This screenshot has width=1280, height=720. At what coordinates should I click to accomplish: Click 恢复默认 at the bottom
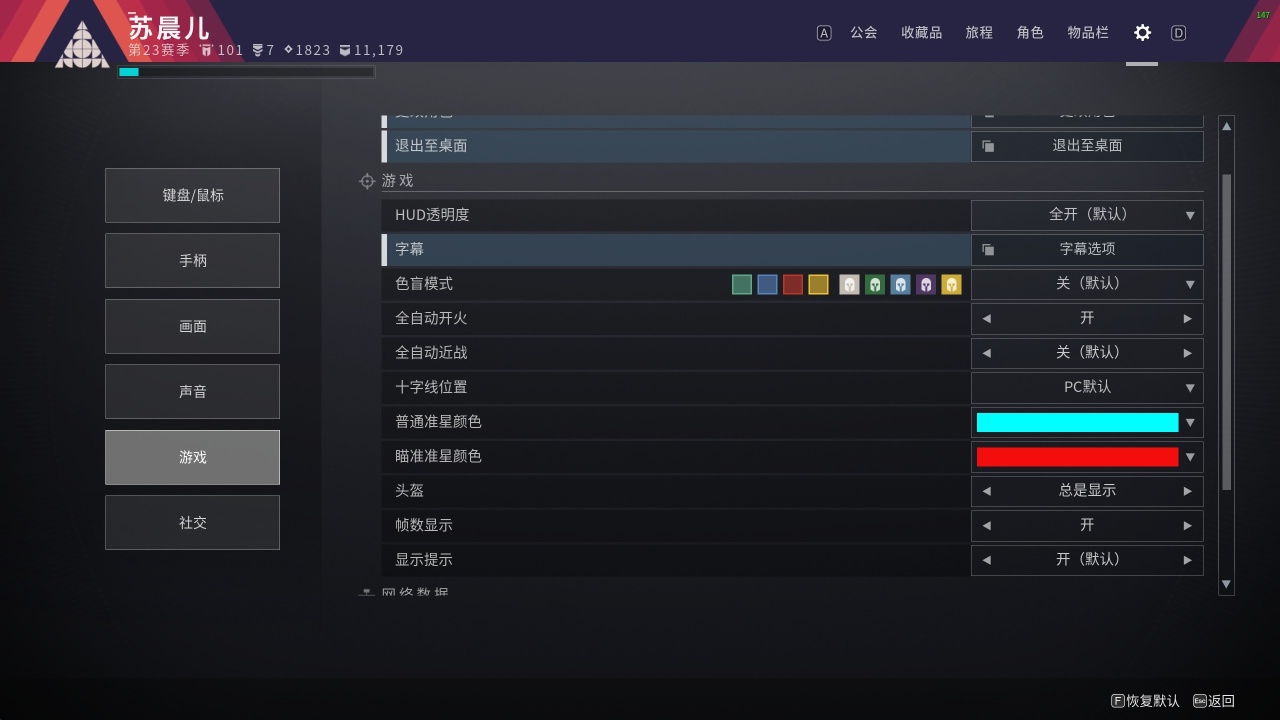[1146, 701]
